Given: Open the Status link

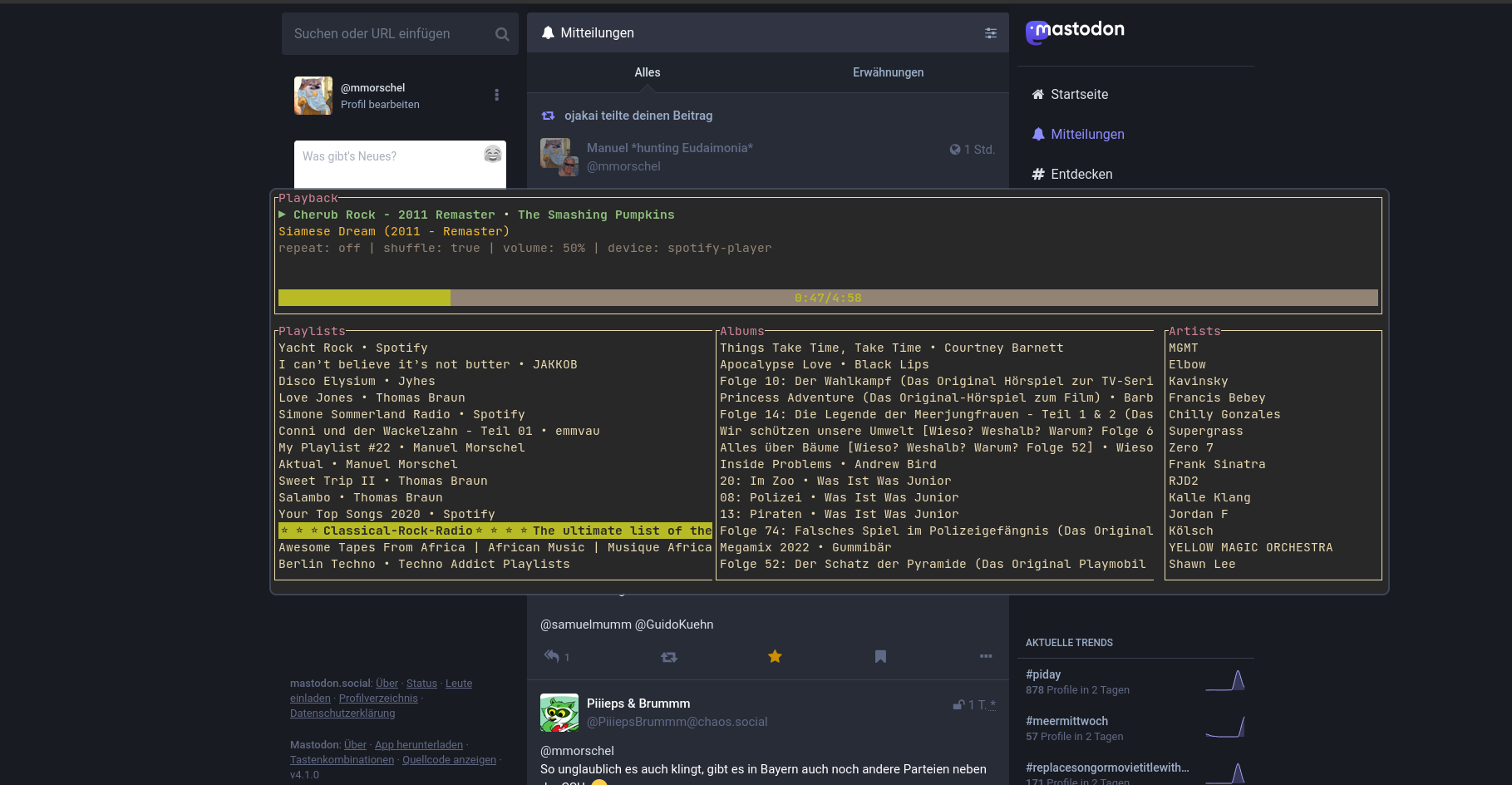Looking at the screenshot, I should click(x=421, y=684).
